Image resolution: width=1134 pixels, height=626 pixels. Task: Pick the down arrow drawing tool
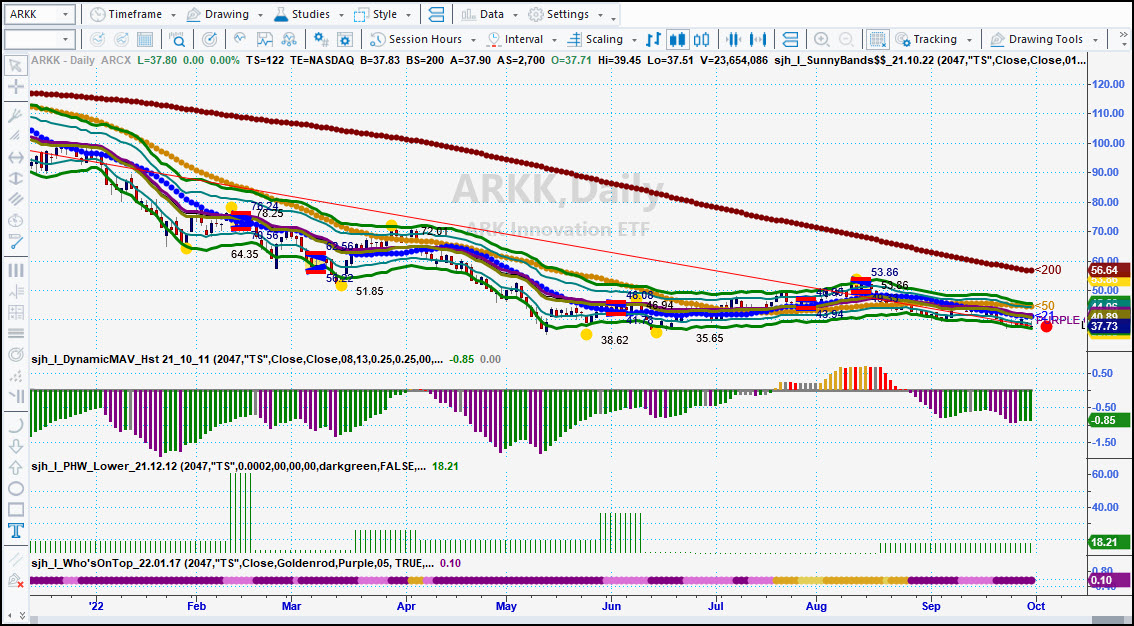pos(14,447)
